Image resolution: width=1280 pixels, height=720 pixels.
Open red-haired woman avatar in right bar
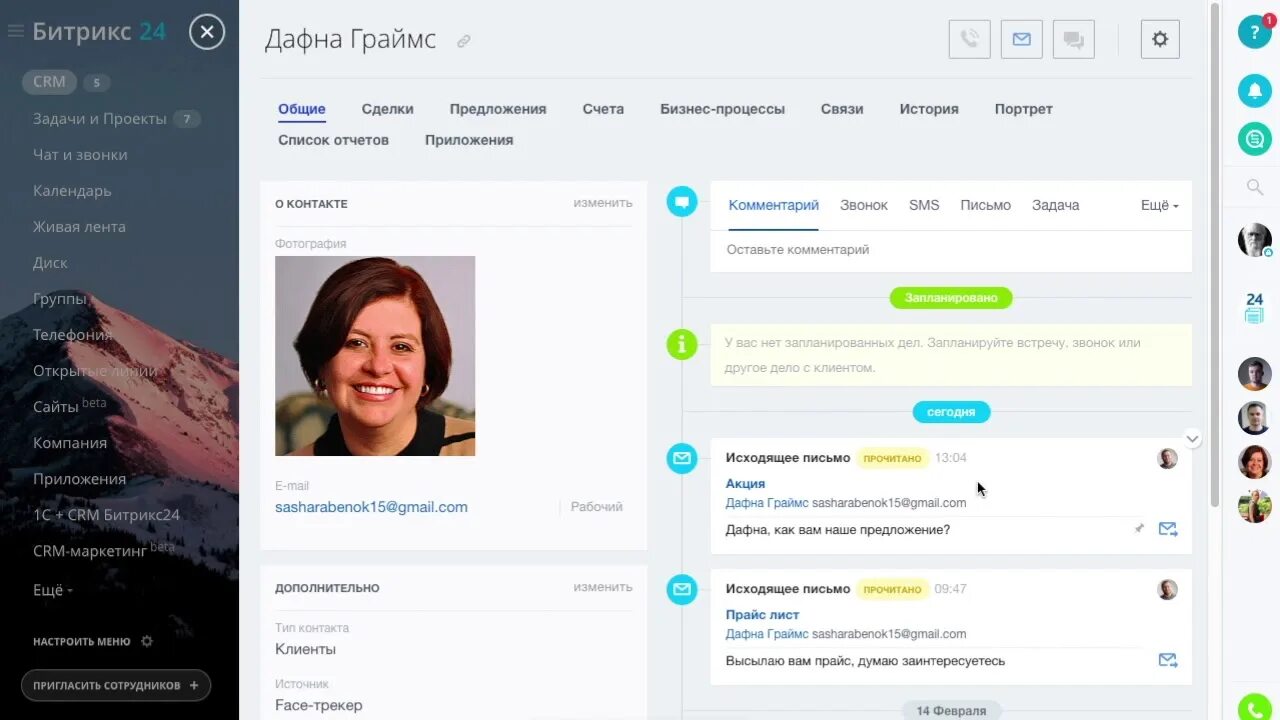point(1254,462)
